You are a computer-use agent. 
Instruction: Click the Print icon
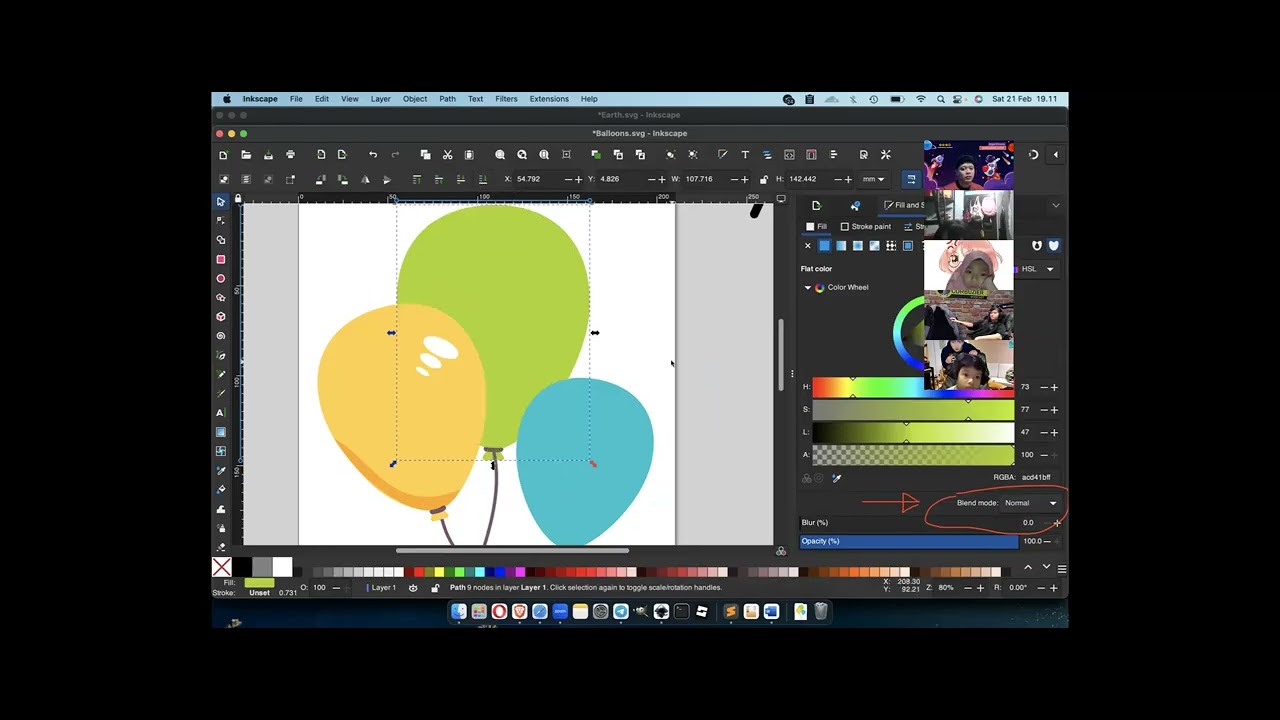[x=290, y=155]
